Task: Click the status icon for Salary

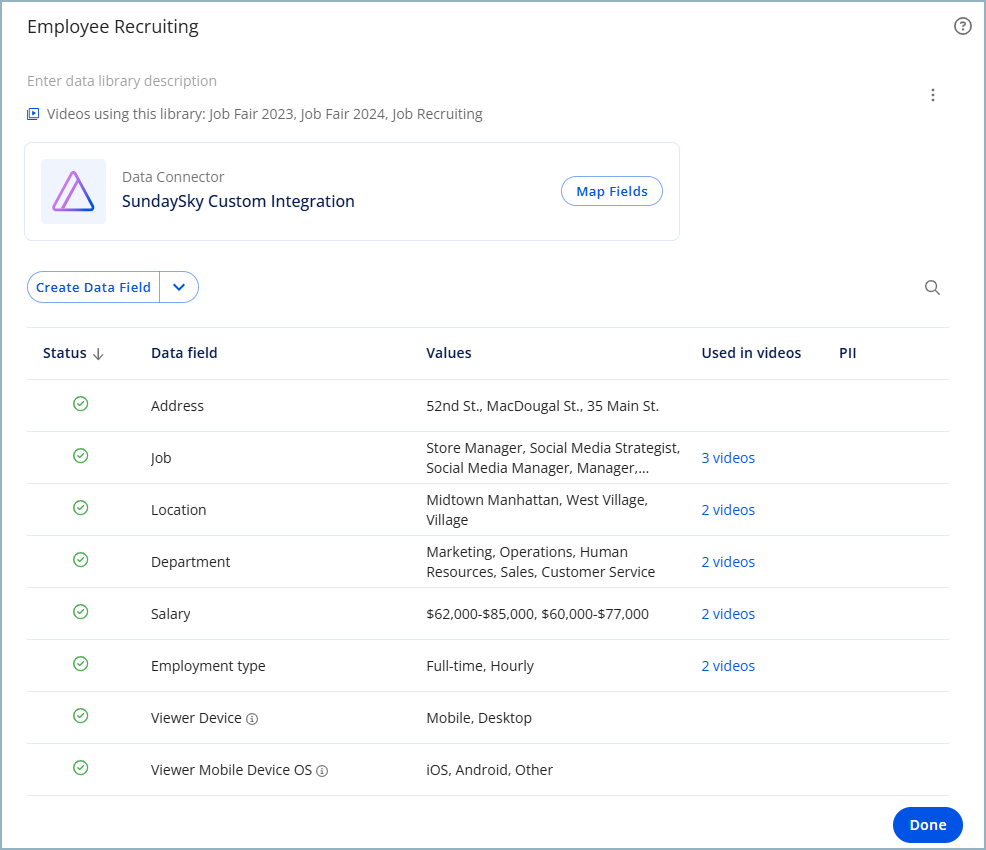Action: [x=80, y=612]
